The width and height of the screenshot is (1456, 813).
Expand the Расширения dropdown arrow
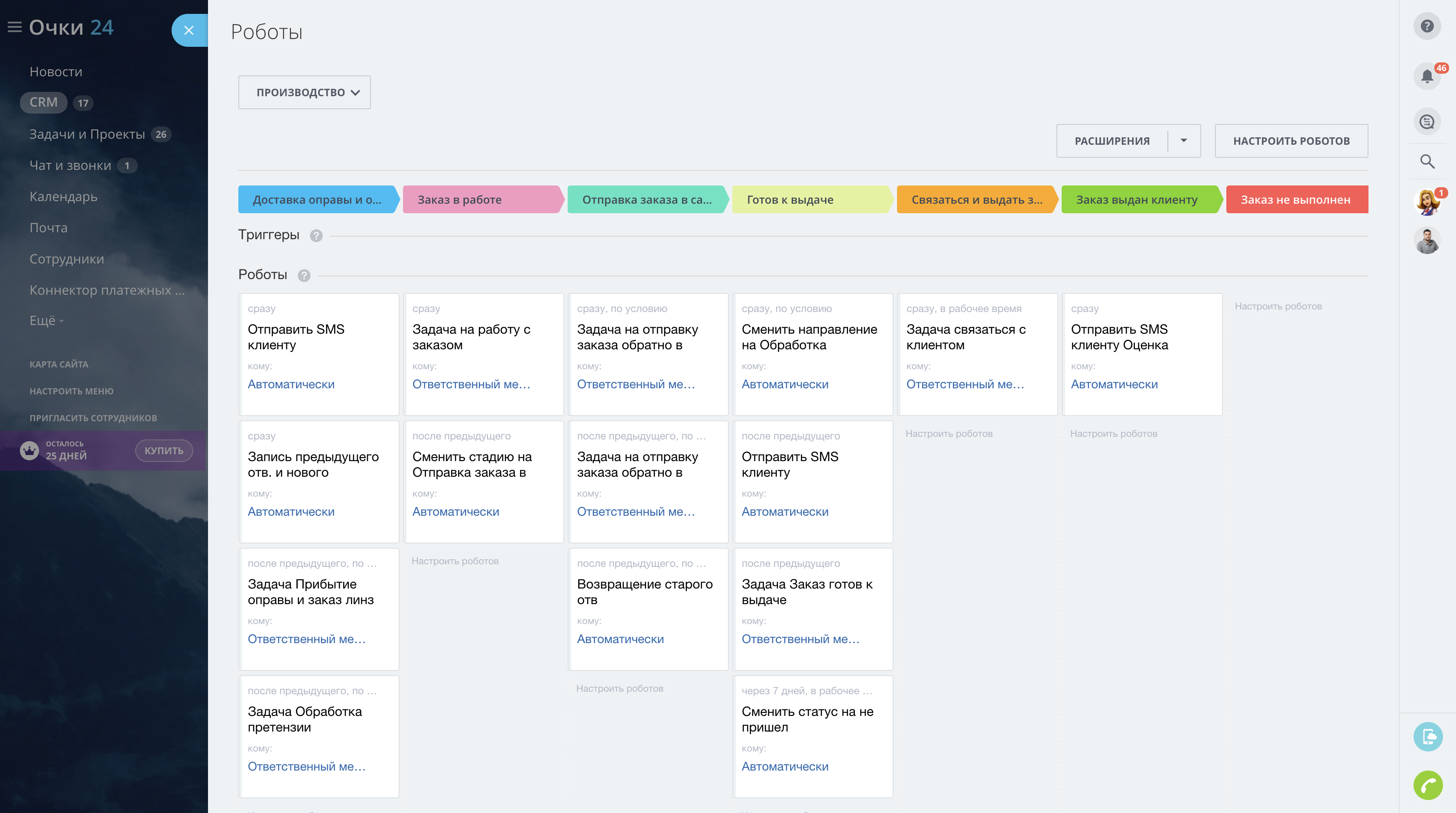click(x=1183, y=141)
